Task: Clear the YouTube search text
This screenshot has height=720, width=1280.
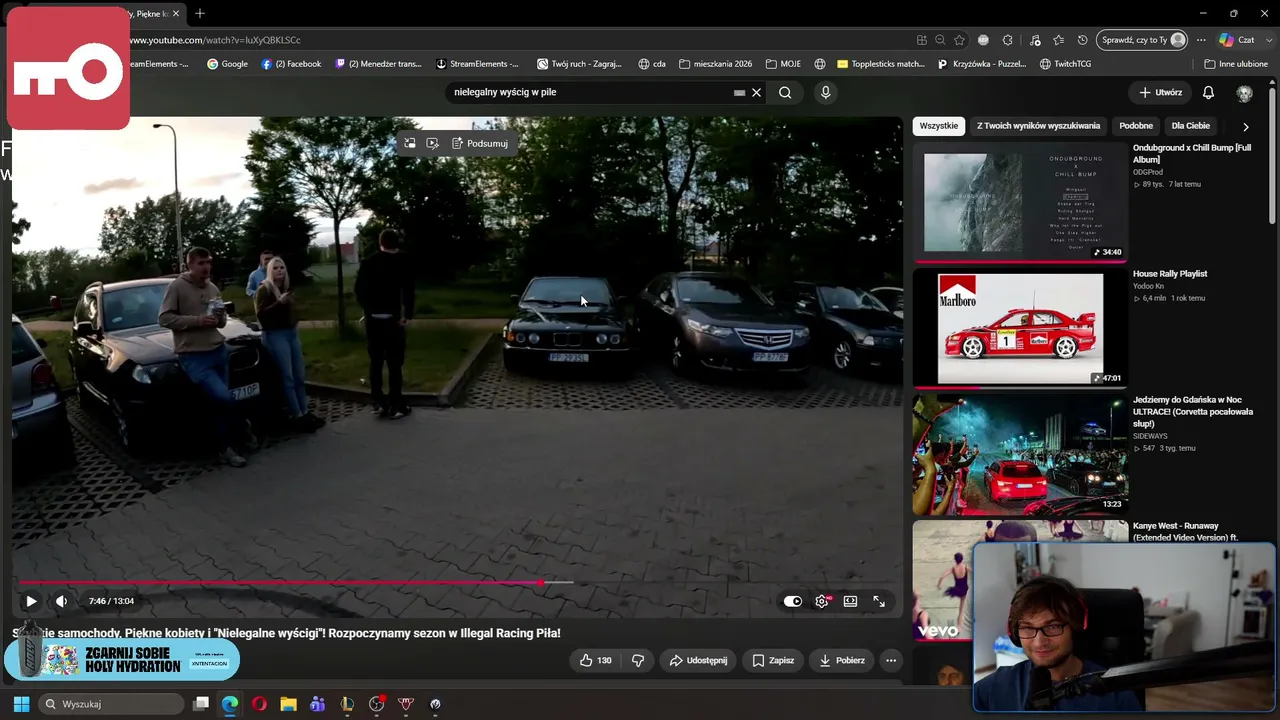Action: (756, 92)
